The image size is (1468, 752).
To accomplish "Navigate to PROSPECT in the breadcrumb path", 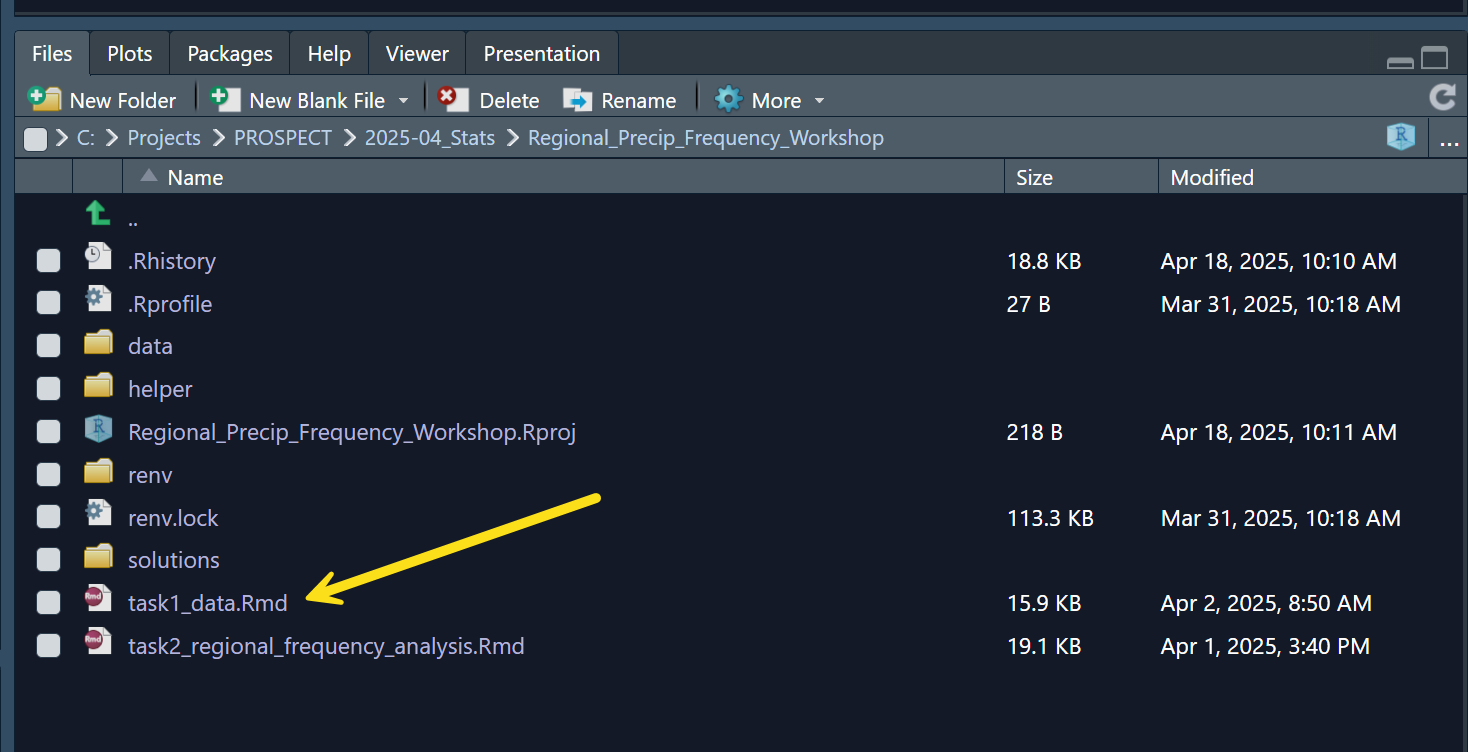I will click(282, 138).
